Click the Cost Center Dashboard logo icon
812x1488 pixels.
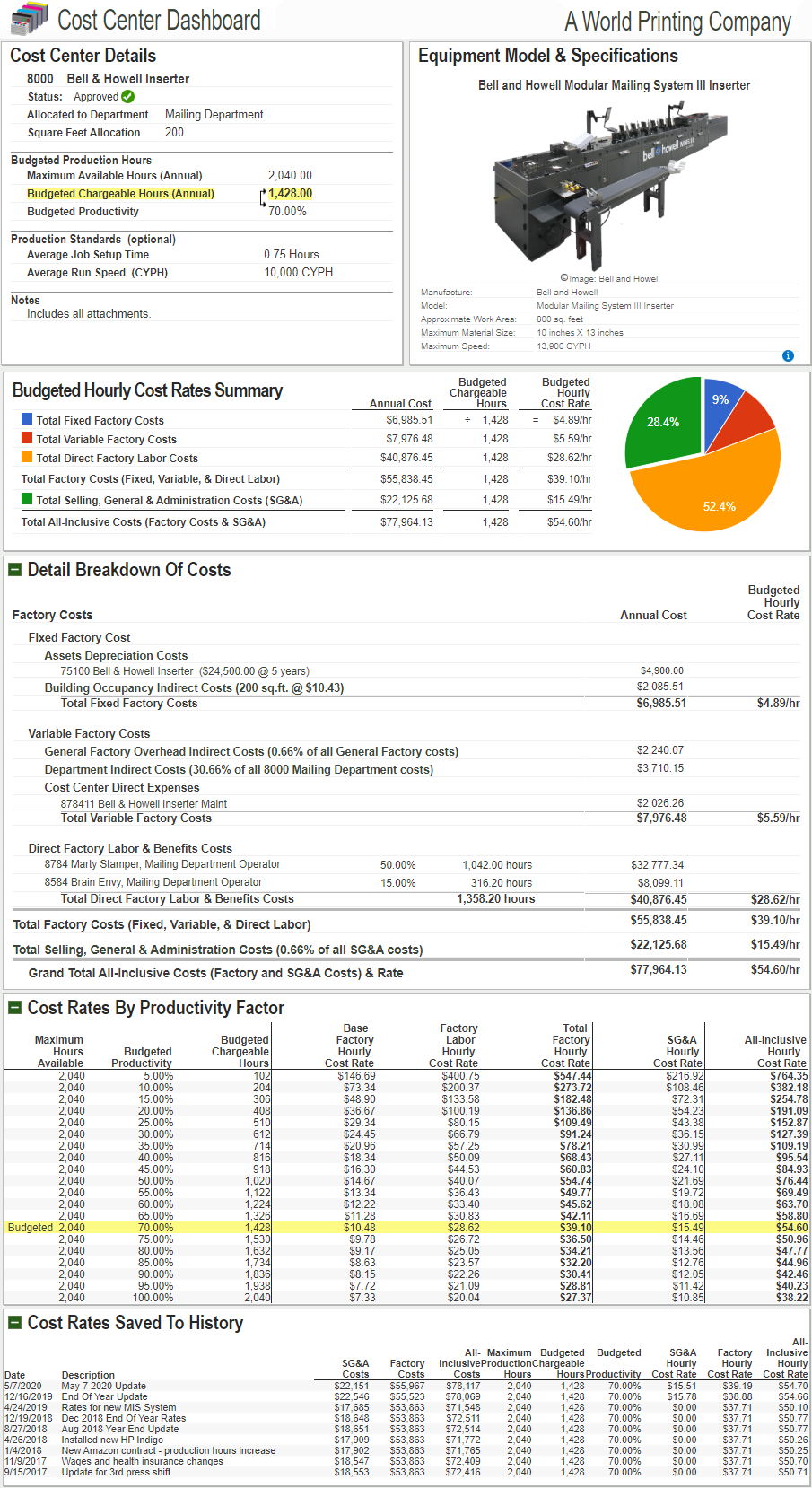[x=27, y=19]
